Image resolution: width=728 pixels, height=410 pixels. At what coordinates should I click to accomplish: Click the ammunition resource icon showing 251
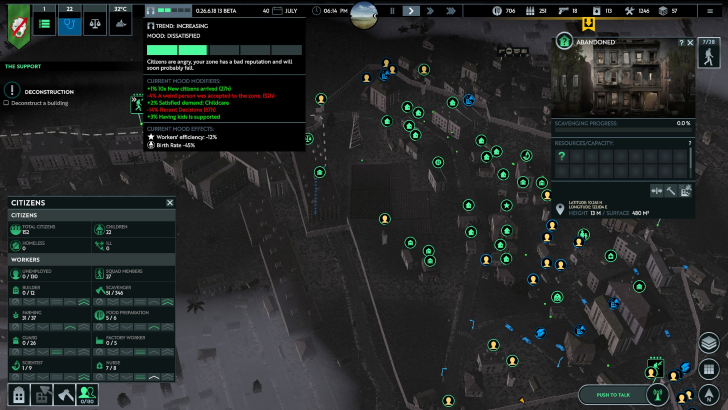tap(530, 11)
